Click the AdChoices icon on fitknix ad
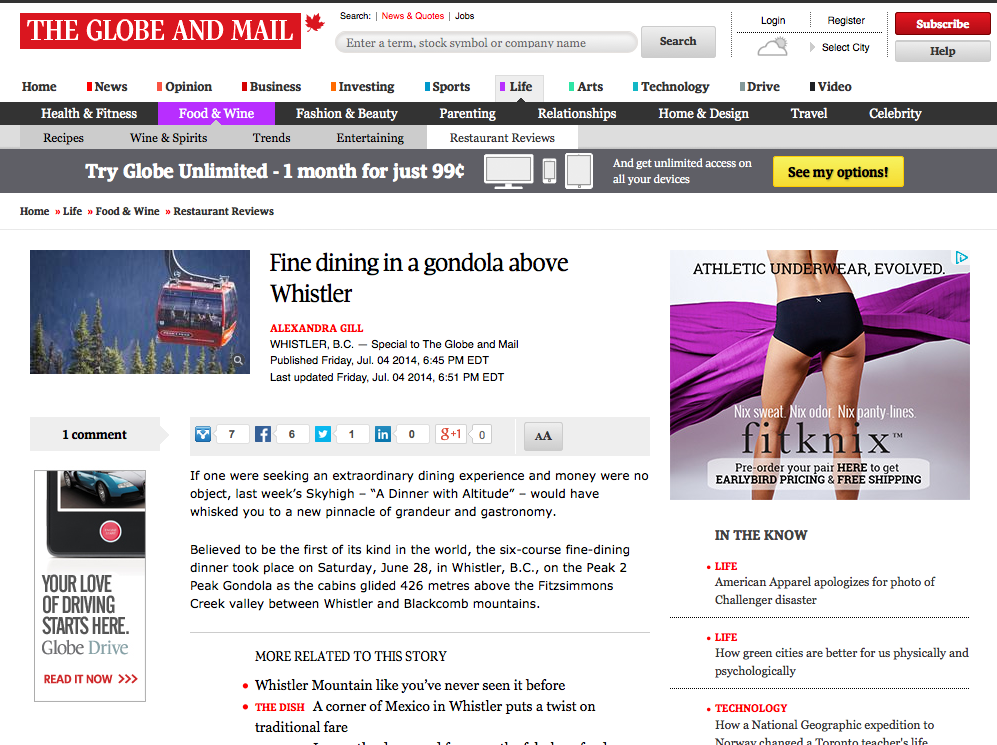Viewport: 997px width, 745px height. coord(961,257)
